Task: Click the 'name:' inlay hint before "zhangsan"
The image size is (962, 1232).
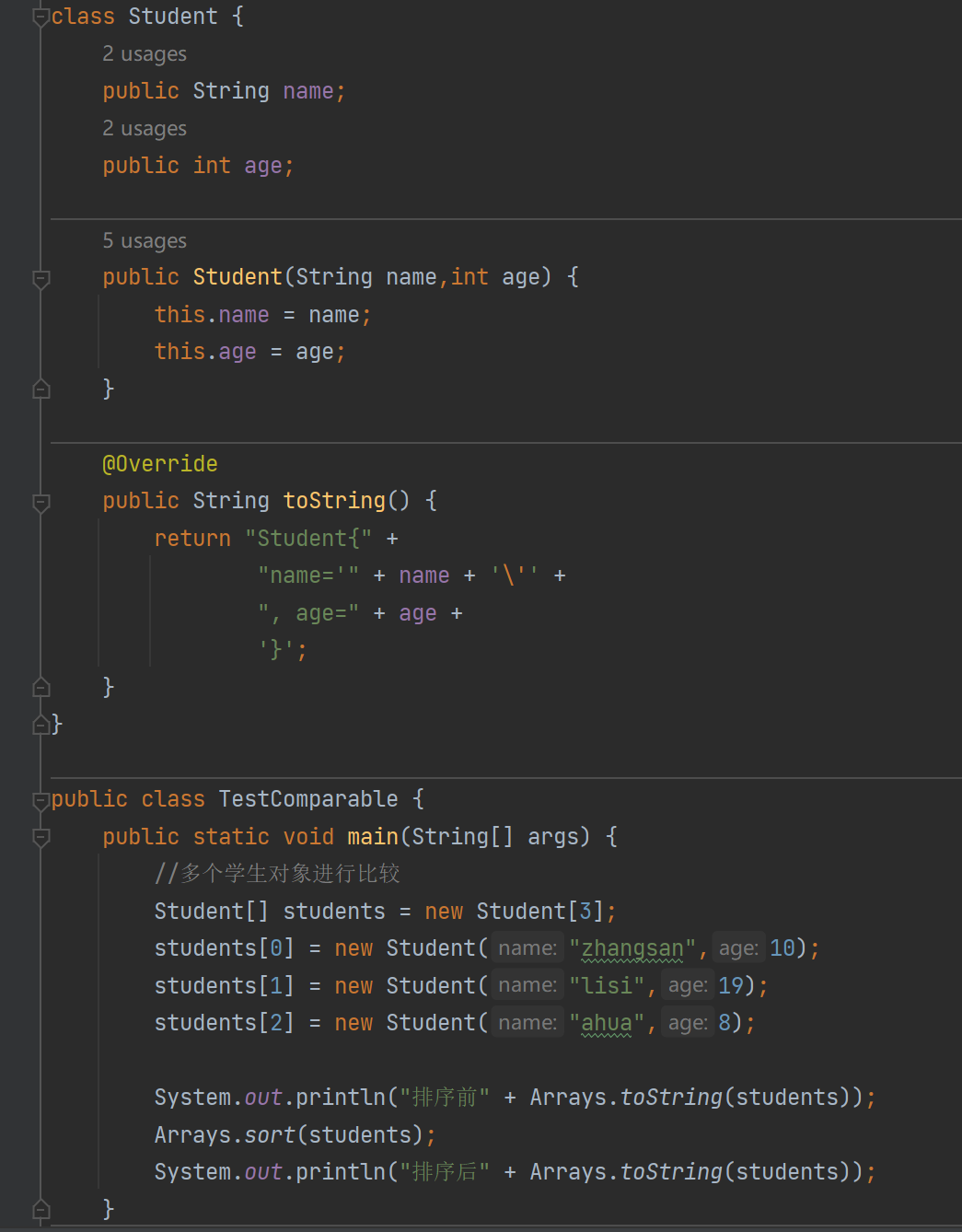Action: tap(527, 948)
